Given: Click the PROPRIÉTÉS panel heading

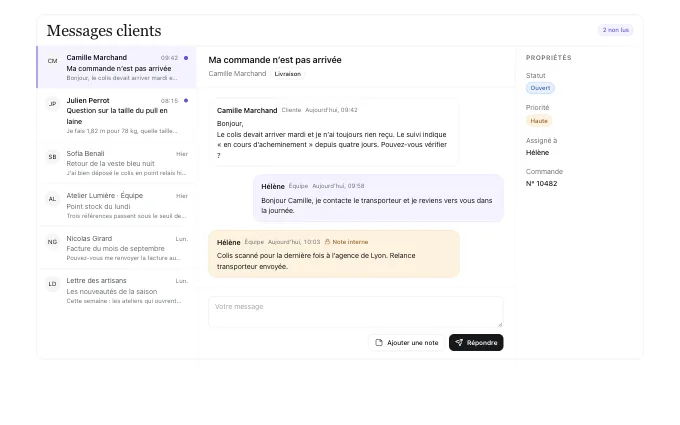Looking at the screenshot, I should (x=549, y=58).
